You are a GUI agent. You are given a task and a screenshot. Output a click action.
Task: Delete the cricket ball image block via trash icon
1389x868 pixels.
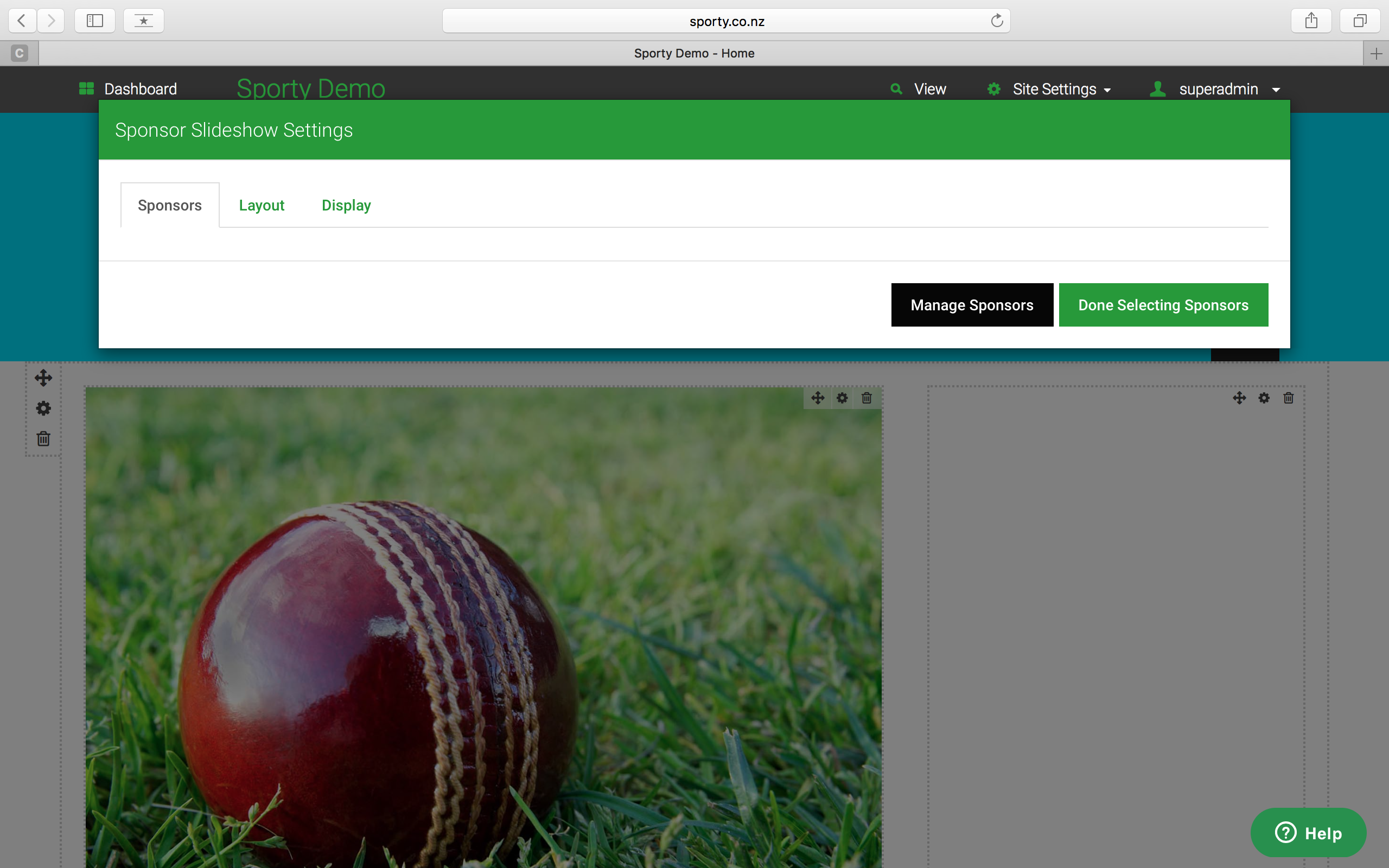click(x=866, y=398)
